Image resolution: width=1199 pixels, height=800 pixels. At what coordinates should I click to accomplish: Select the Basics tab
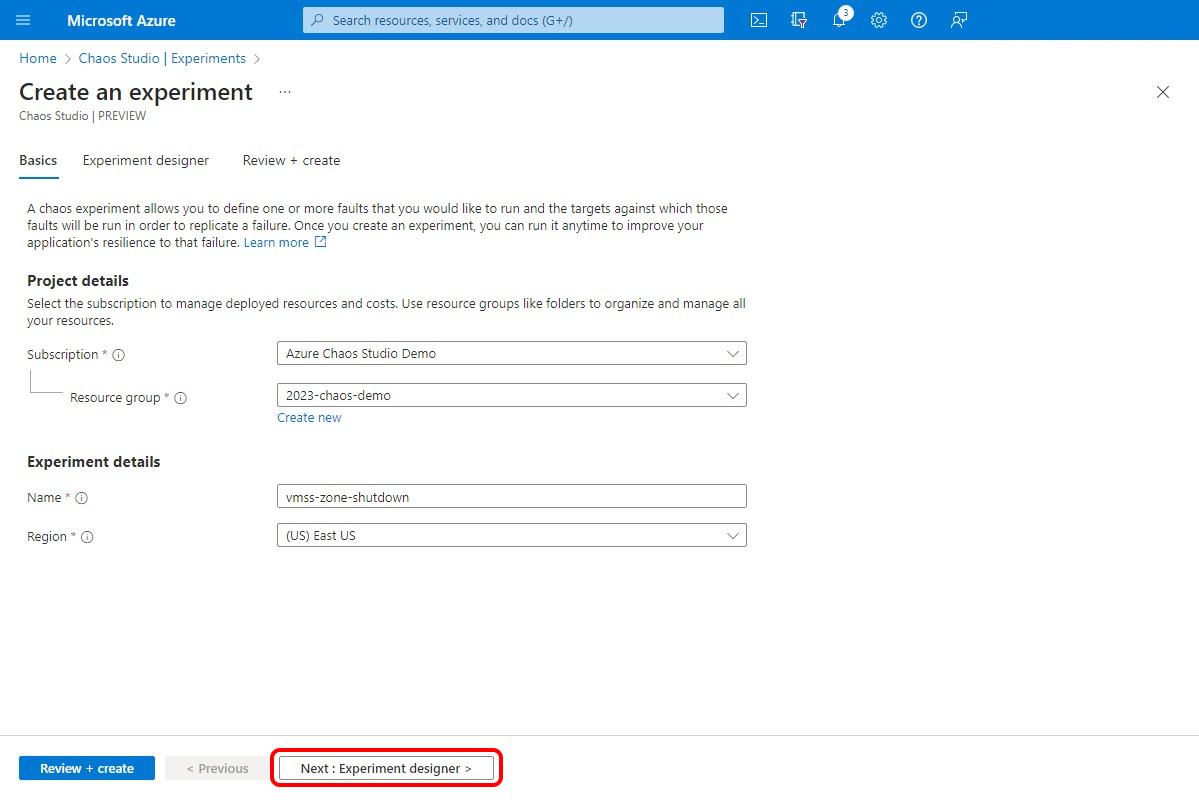click(x=38, y=161)
